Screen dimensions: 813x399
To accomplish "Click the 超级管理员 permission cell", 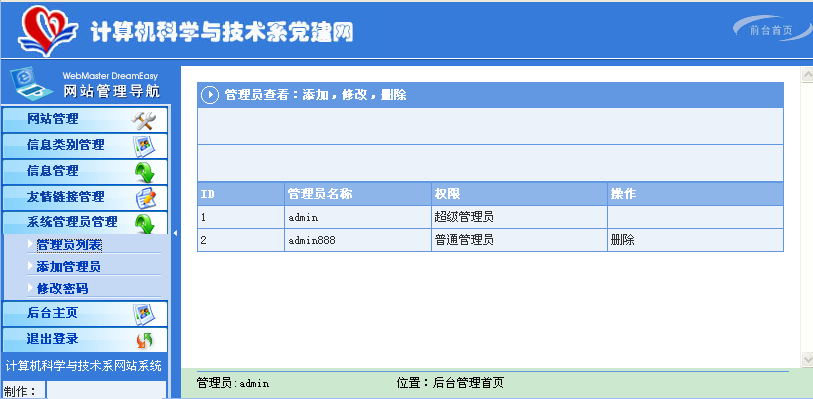I will coord(519,217).
